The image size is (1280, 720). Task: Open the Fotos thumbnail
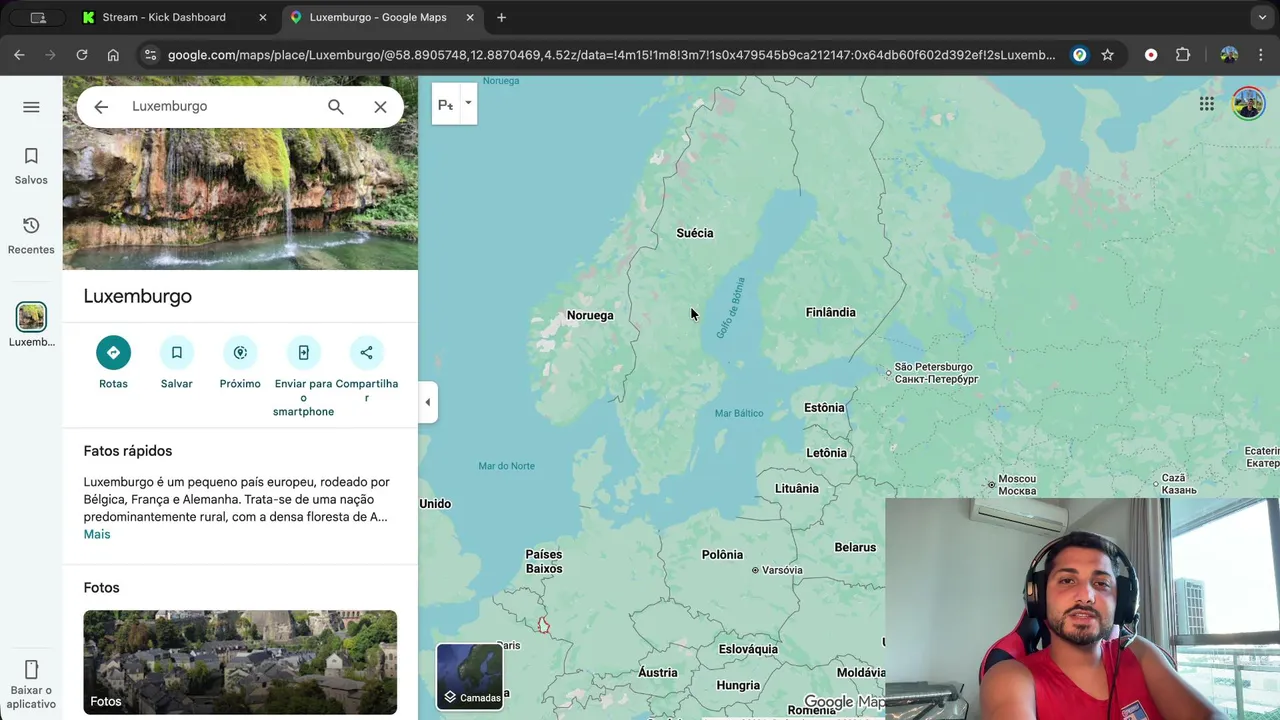click(240, 662)
